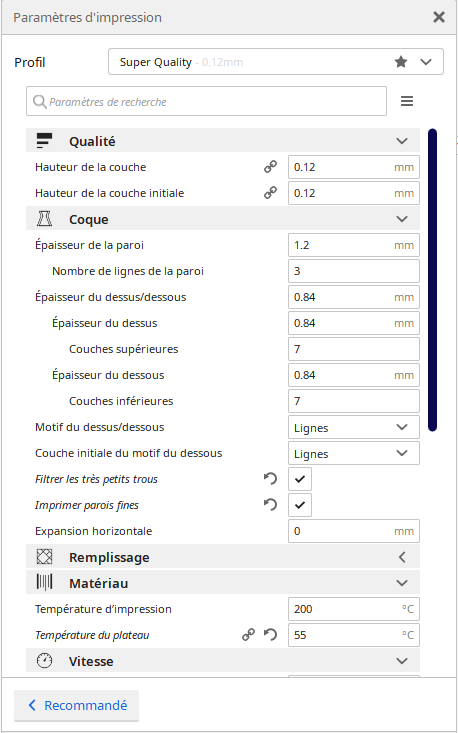458x733 pixels.
Task: Click the Nombre de lignes de la paroi field
Action: [354, 271]
